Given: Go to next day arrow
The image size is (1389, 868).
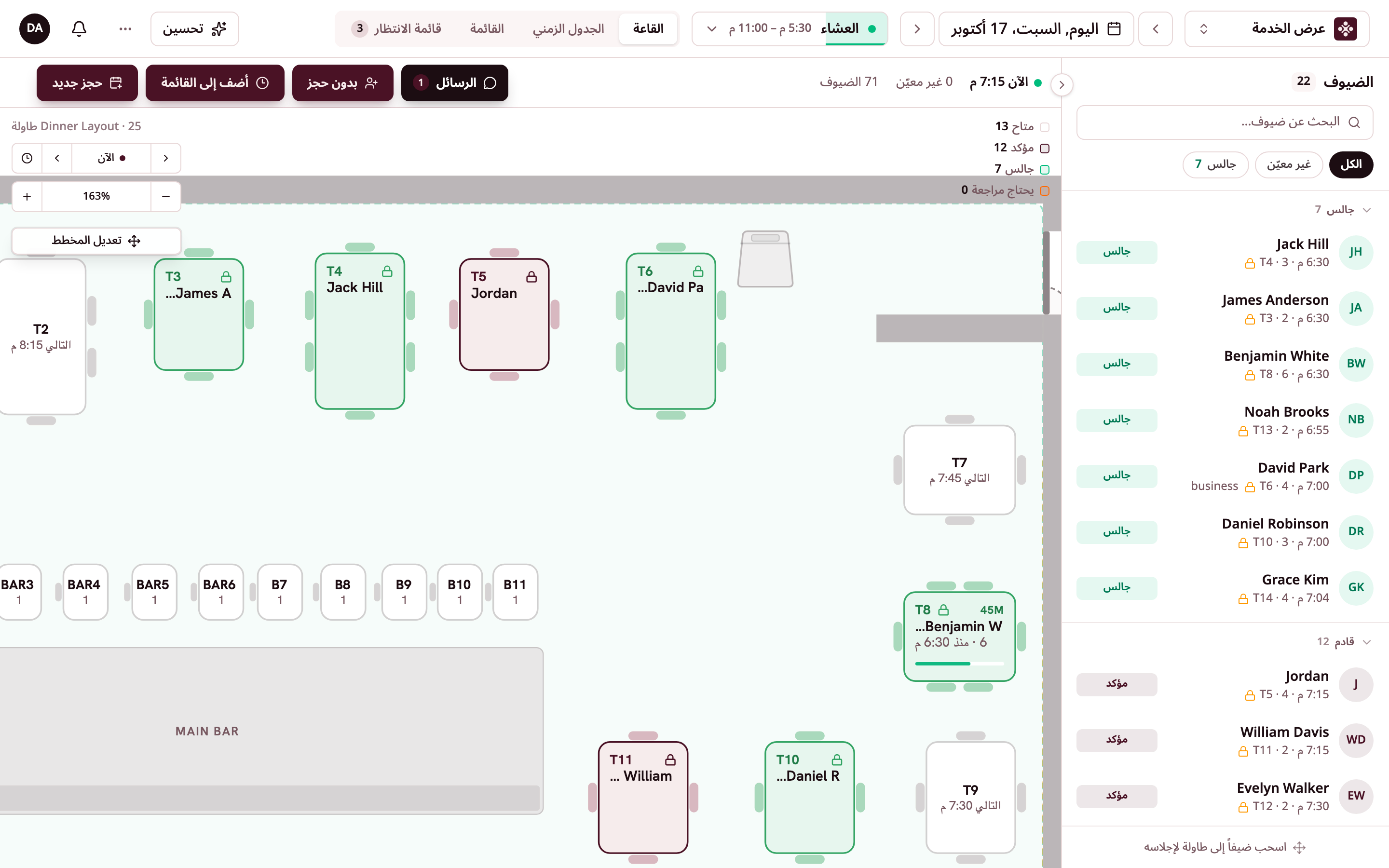Looking at the screenshot, I should coord(917,29).
